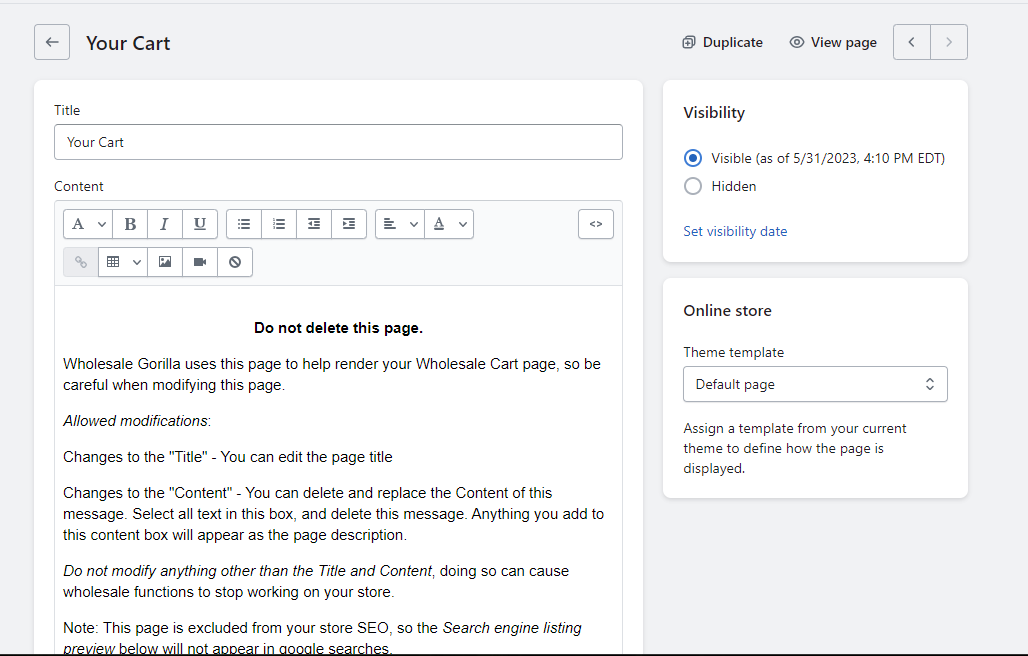Insert a bulleted list

click(244, 224)
